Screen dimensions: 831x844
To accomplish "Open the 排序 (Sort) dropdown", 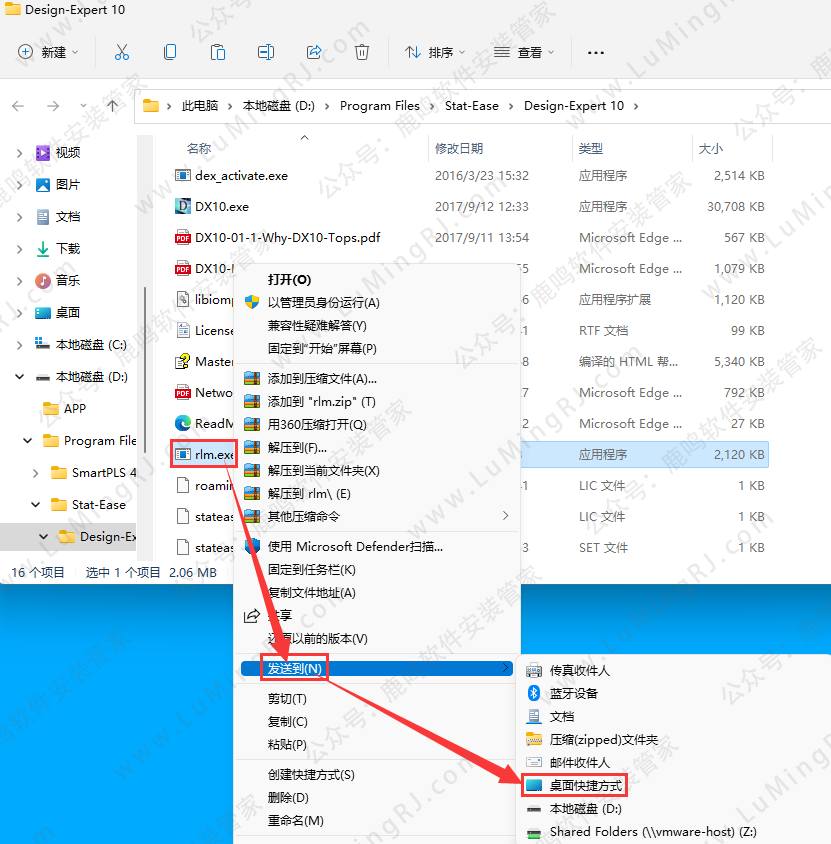I will click(432, 52).
